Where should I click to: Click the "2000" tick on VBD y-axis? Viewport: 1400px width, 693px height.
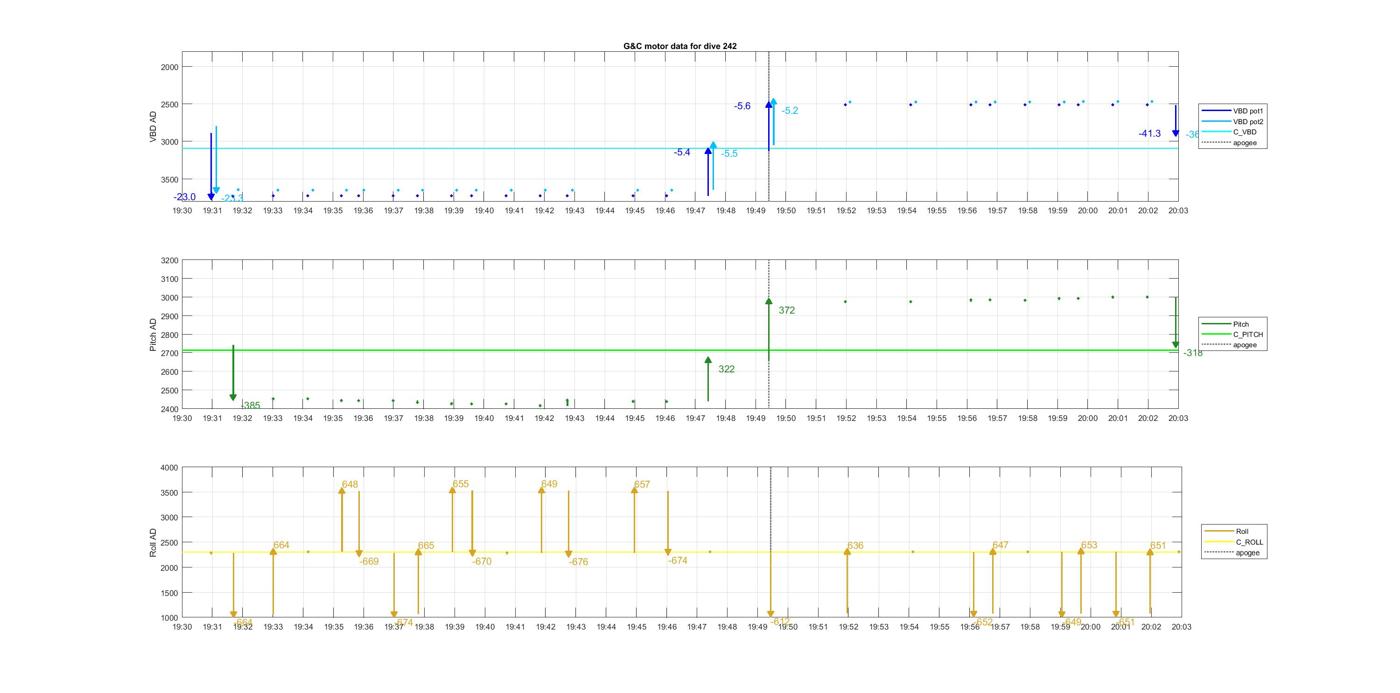pyautogui.click(x=169, y=67)
